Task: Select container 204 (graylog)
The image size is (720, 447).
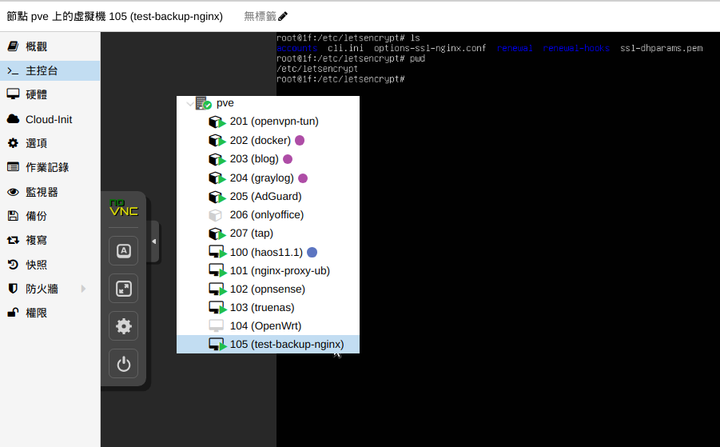Action: pos(268,178)
